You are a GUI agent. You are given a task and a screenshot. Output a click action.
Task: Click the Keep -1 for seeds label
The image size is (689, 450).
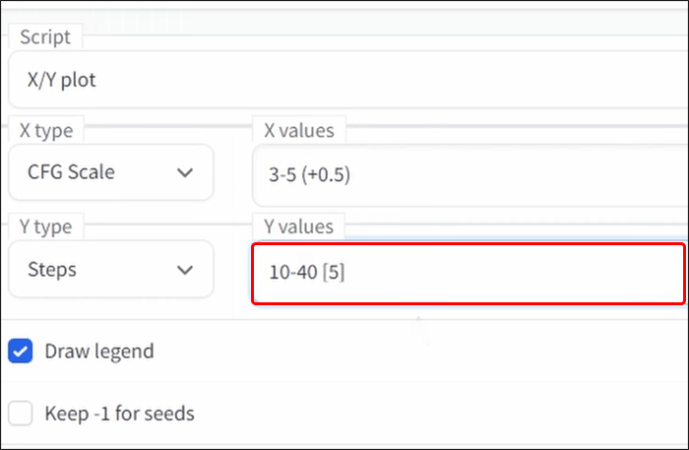119,412
